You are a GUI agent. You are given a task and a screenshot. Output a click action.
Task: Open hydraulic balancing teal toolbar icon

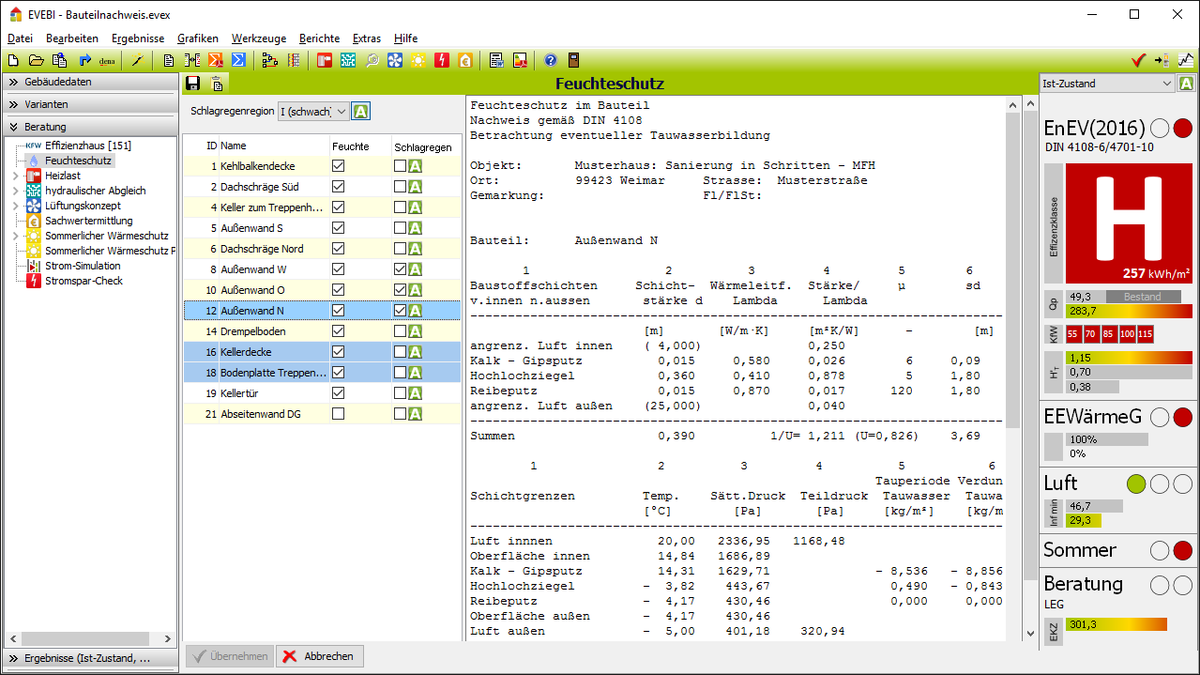pos(348,60)
